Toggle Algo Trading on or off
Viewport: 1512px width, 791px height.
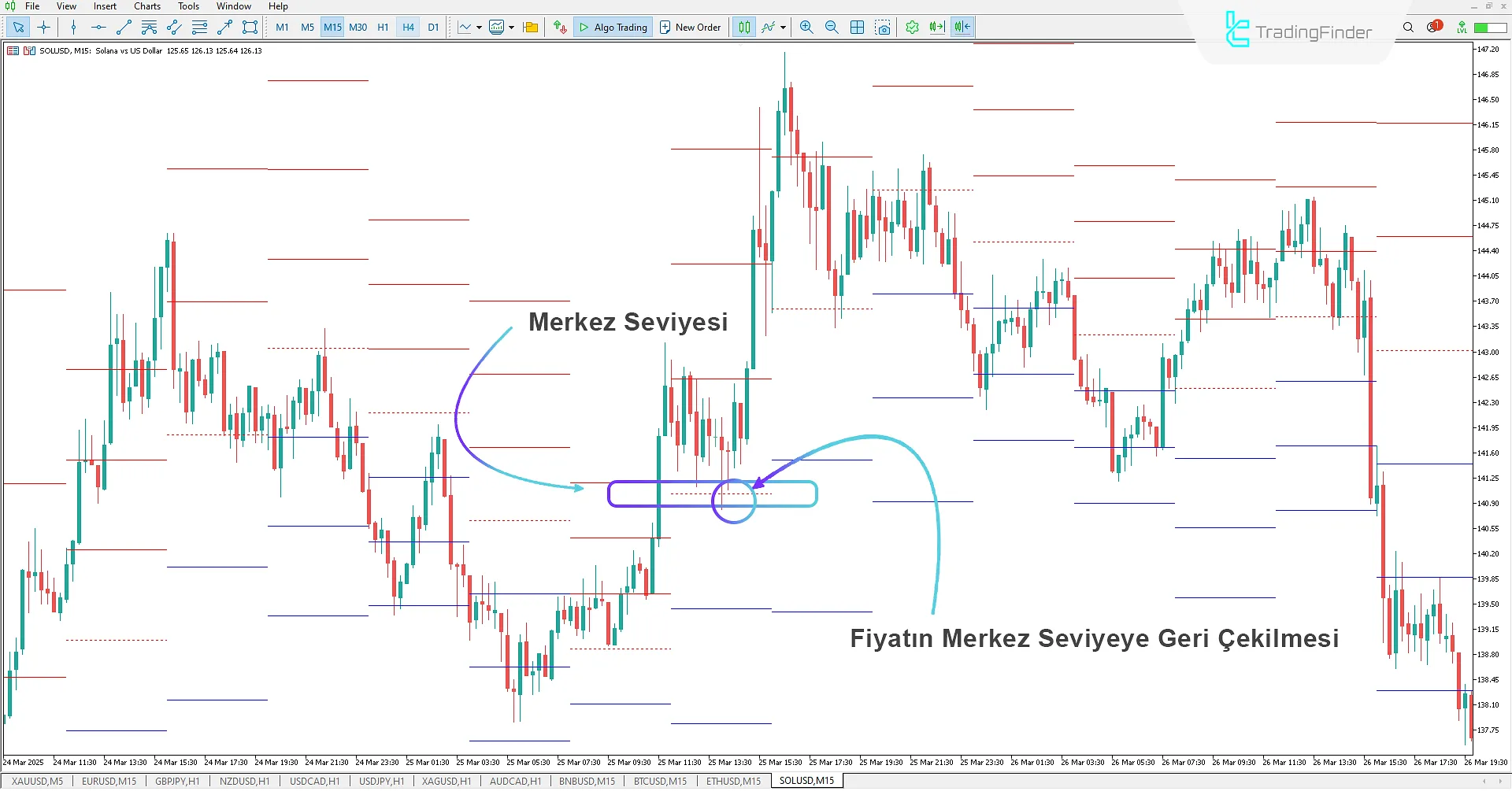[613, 28]
